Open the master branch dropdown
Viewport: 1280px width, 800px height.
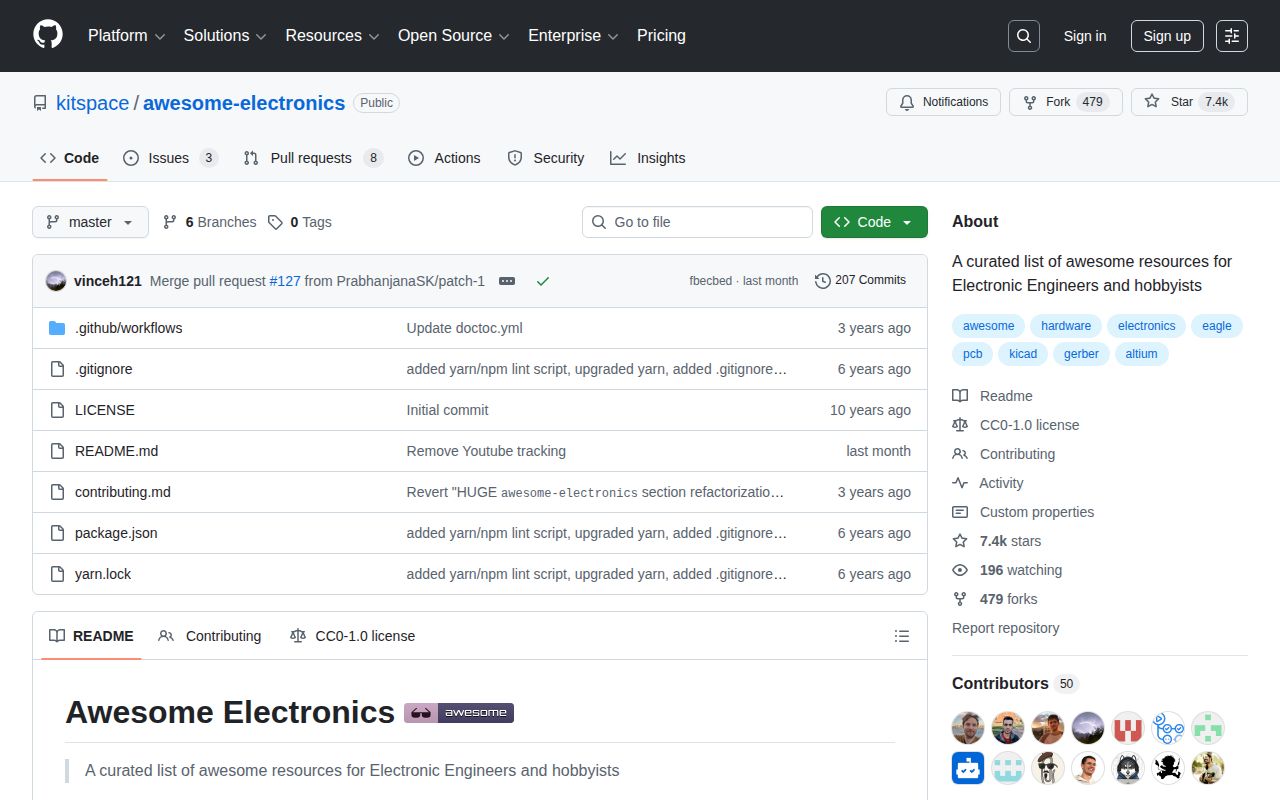pyautogui.click(x=90, y=222)
